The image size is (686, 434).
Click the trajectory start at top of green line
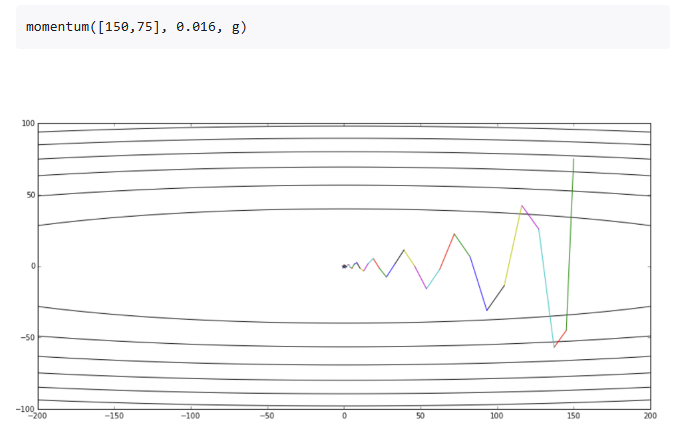[573, 159]
